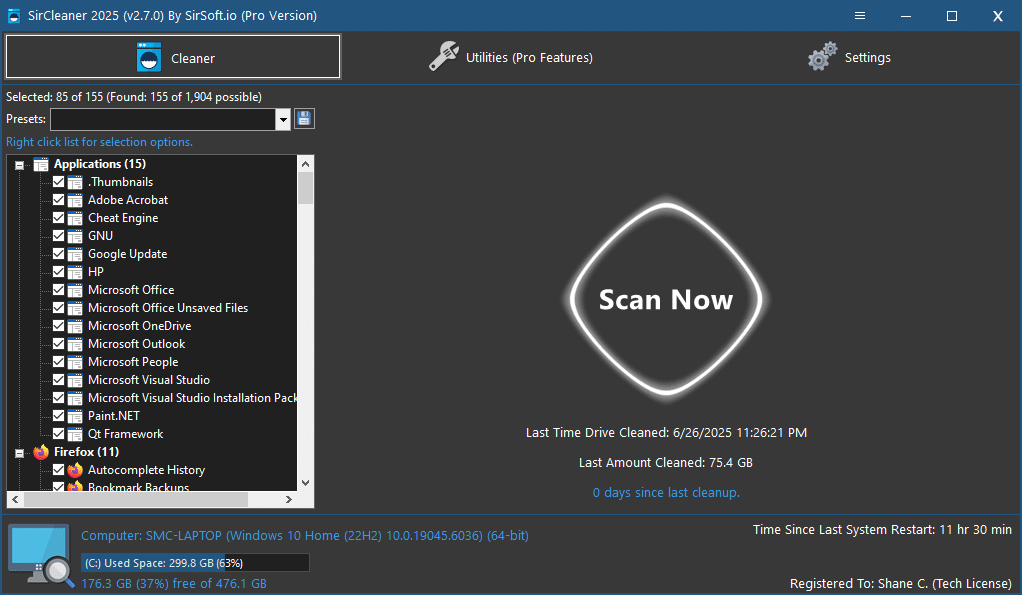Click the list scroll up arrow
Image resolution: width=1022 pixels, height=595 pixels.
305,164
